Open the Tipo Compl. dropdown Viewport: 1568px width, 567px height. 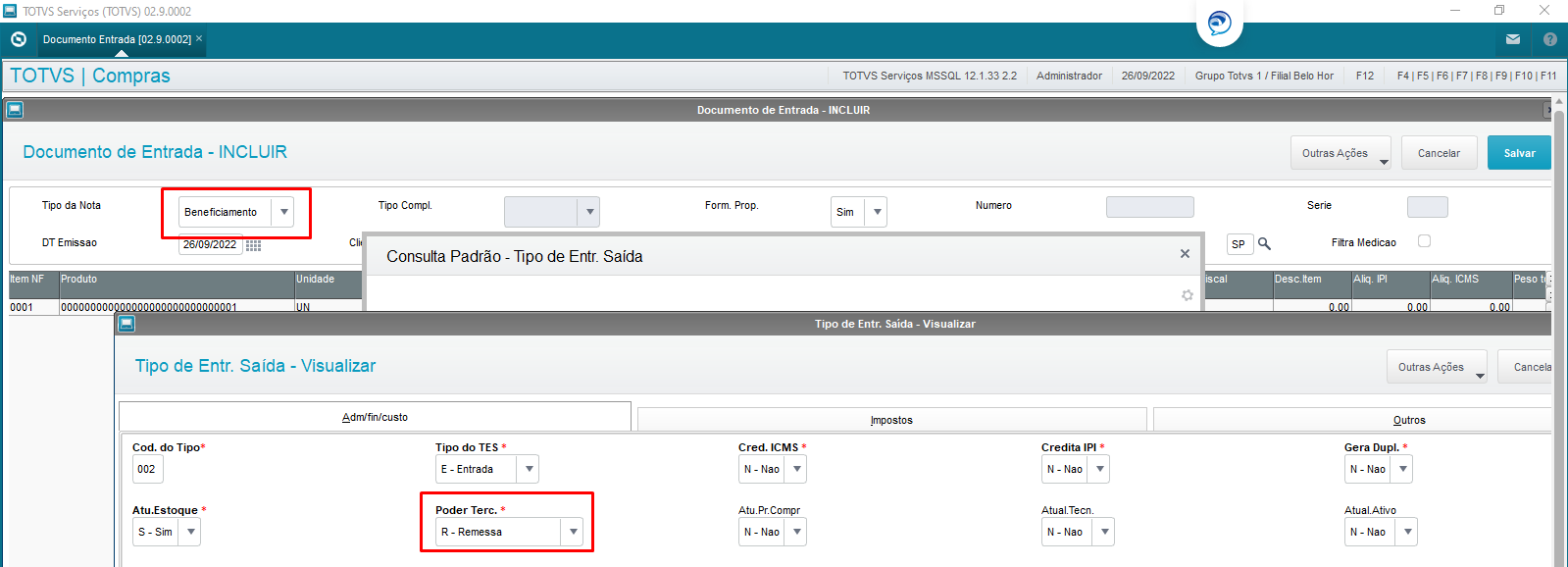click(589, 212)
